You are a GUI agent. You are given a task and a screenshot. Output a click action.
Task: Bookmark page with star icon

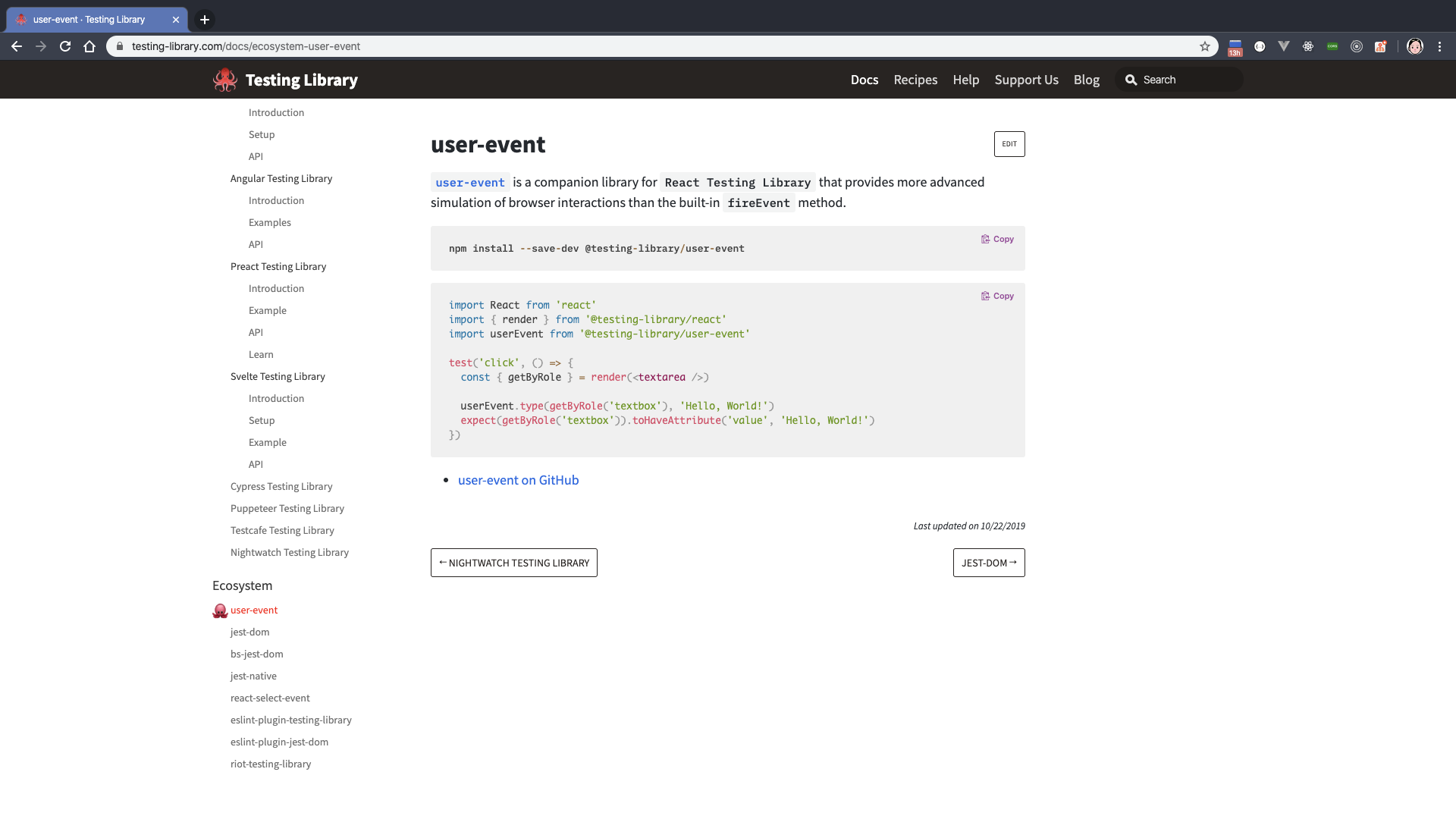1205,46
